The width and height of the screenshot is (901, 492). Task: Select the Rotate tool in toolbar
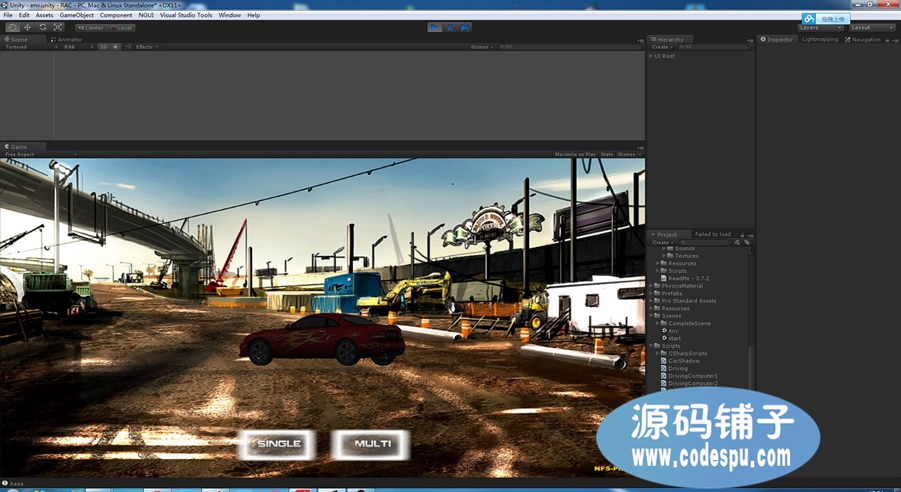[x=43, y=28]
